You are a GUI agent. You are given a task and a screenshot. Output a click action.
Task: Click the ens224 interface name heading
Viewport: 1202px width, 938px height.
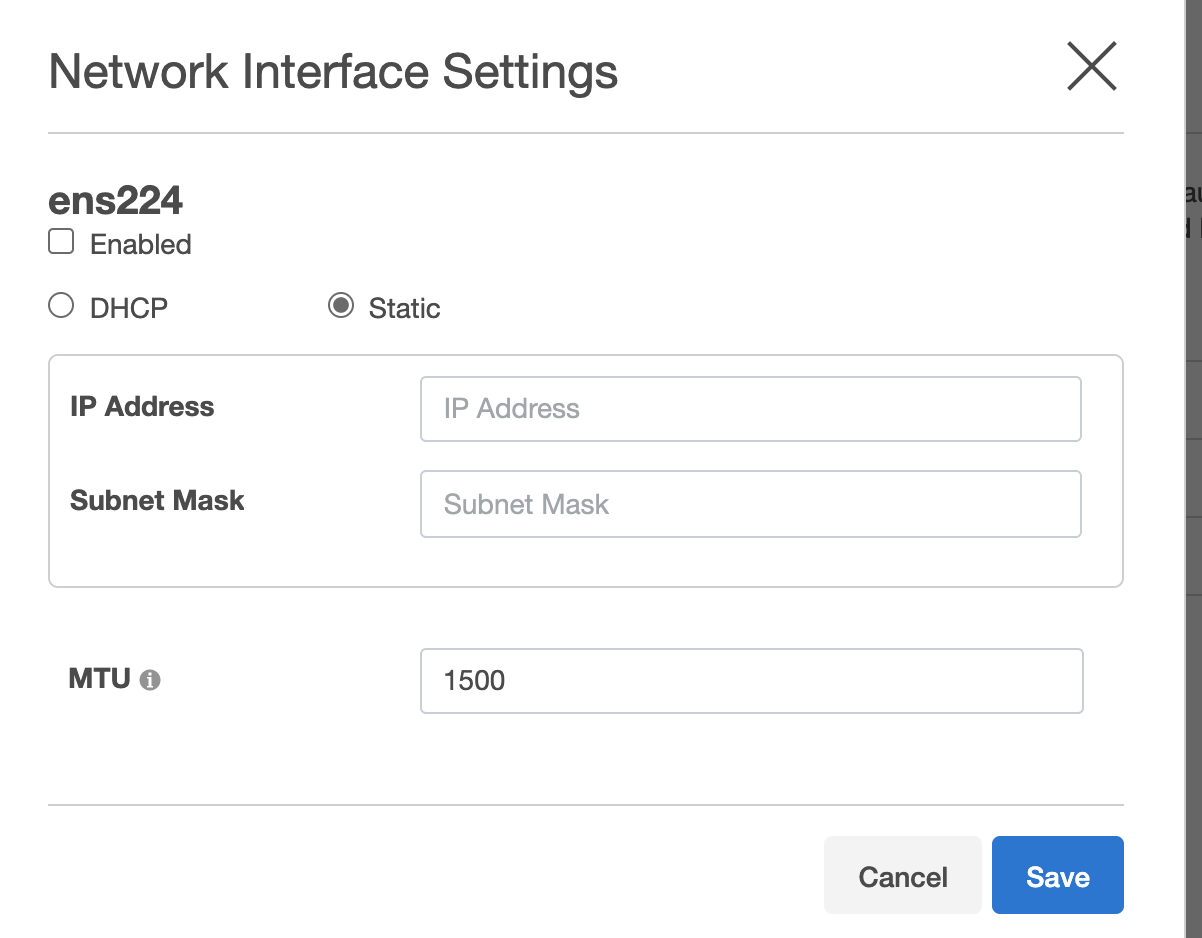pyautogui.click(x=115, y=200)
